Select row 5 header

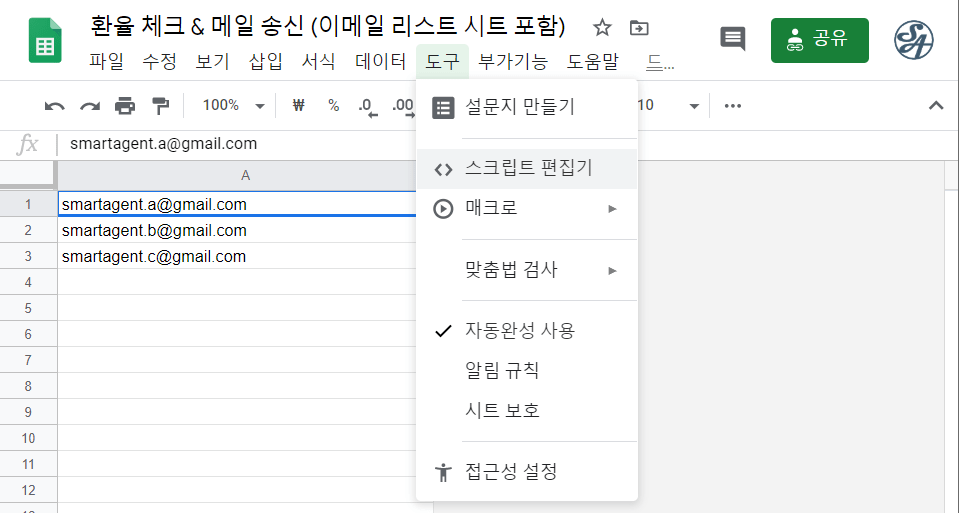click(x=29, y=308)
